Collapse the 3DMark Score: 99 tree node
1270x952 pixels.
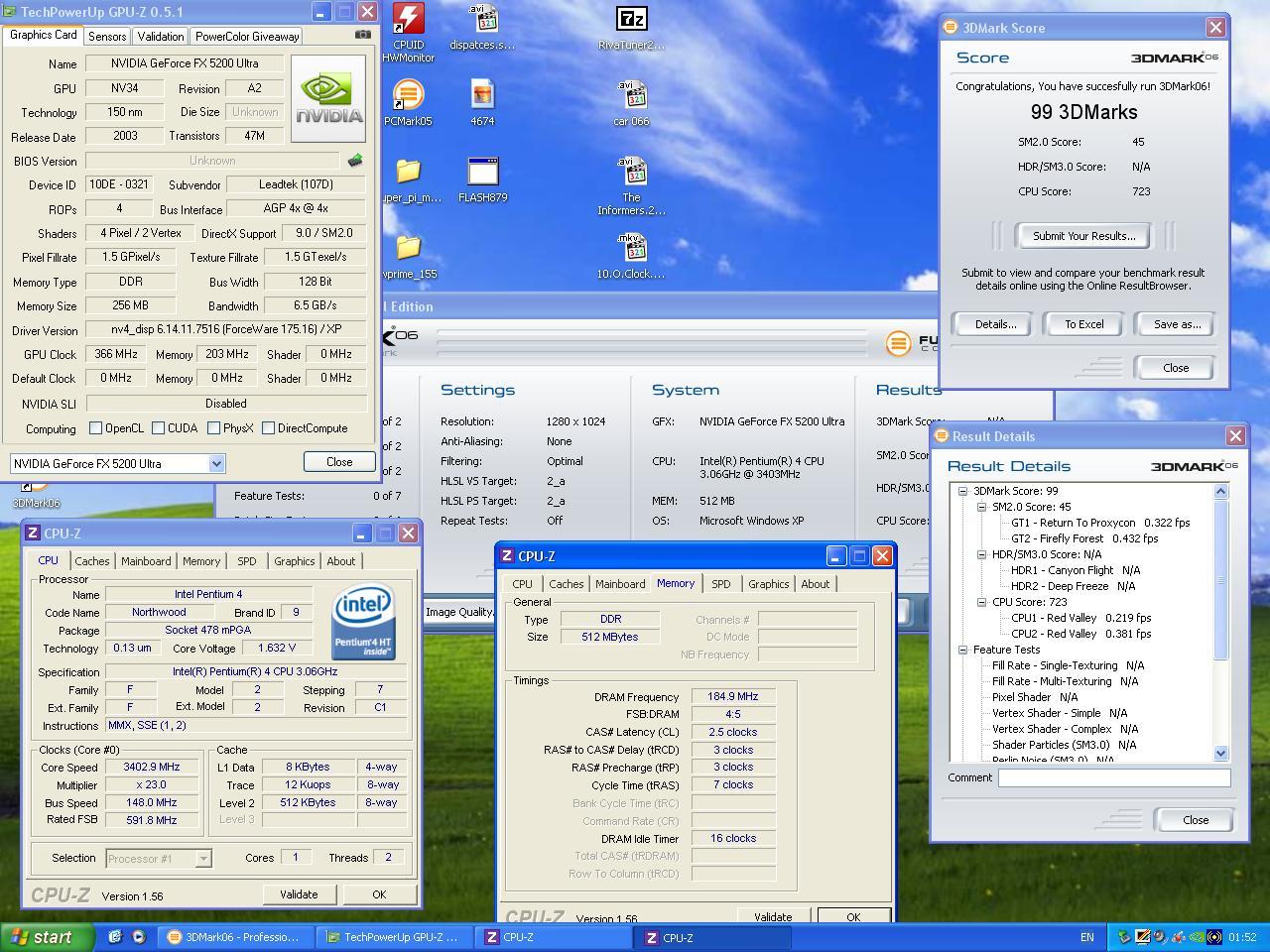pos(962,491)
